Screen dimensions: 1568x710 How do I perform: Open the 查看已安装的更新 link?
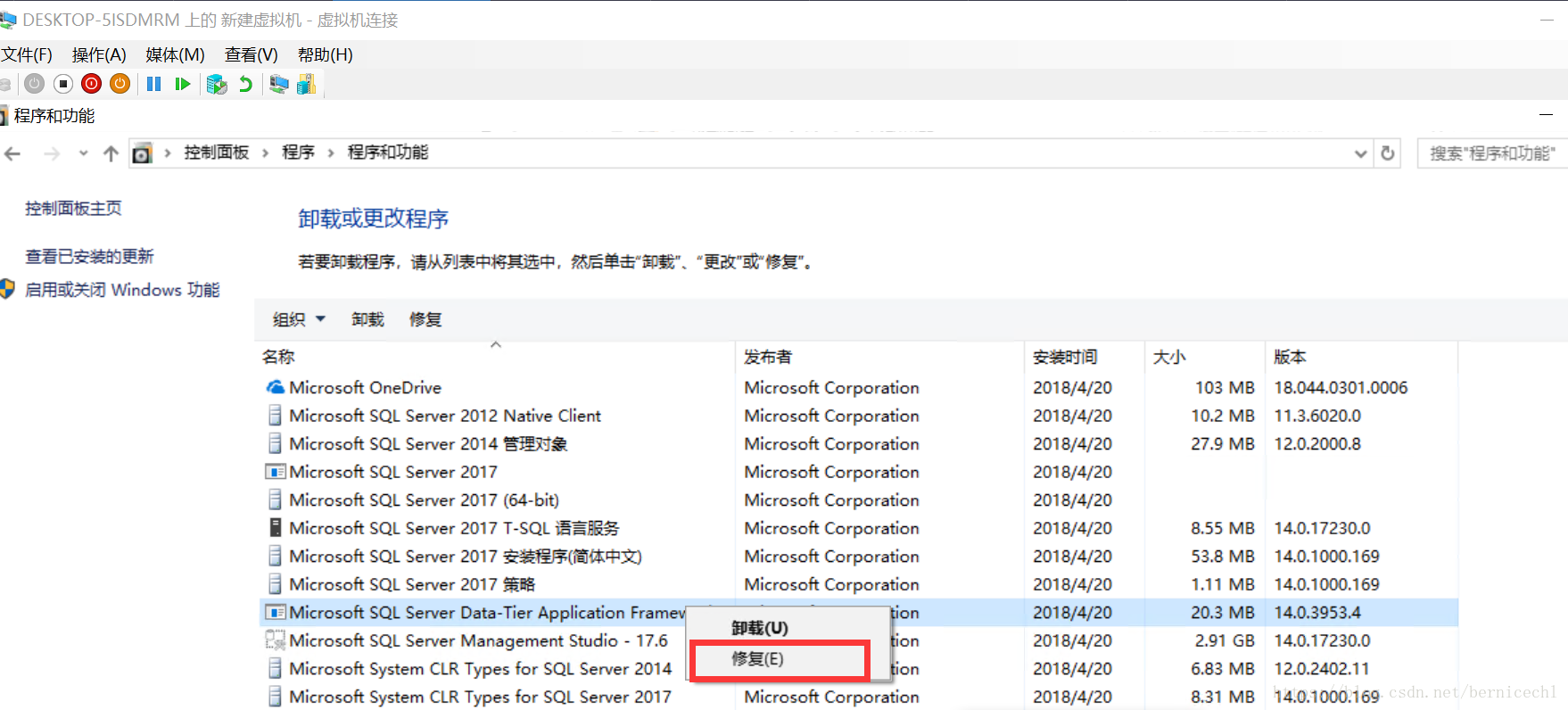pyautogui.click(x=89, y=256)
